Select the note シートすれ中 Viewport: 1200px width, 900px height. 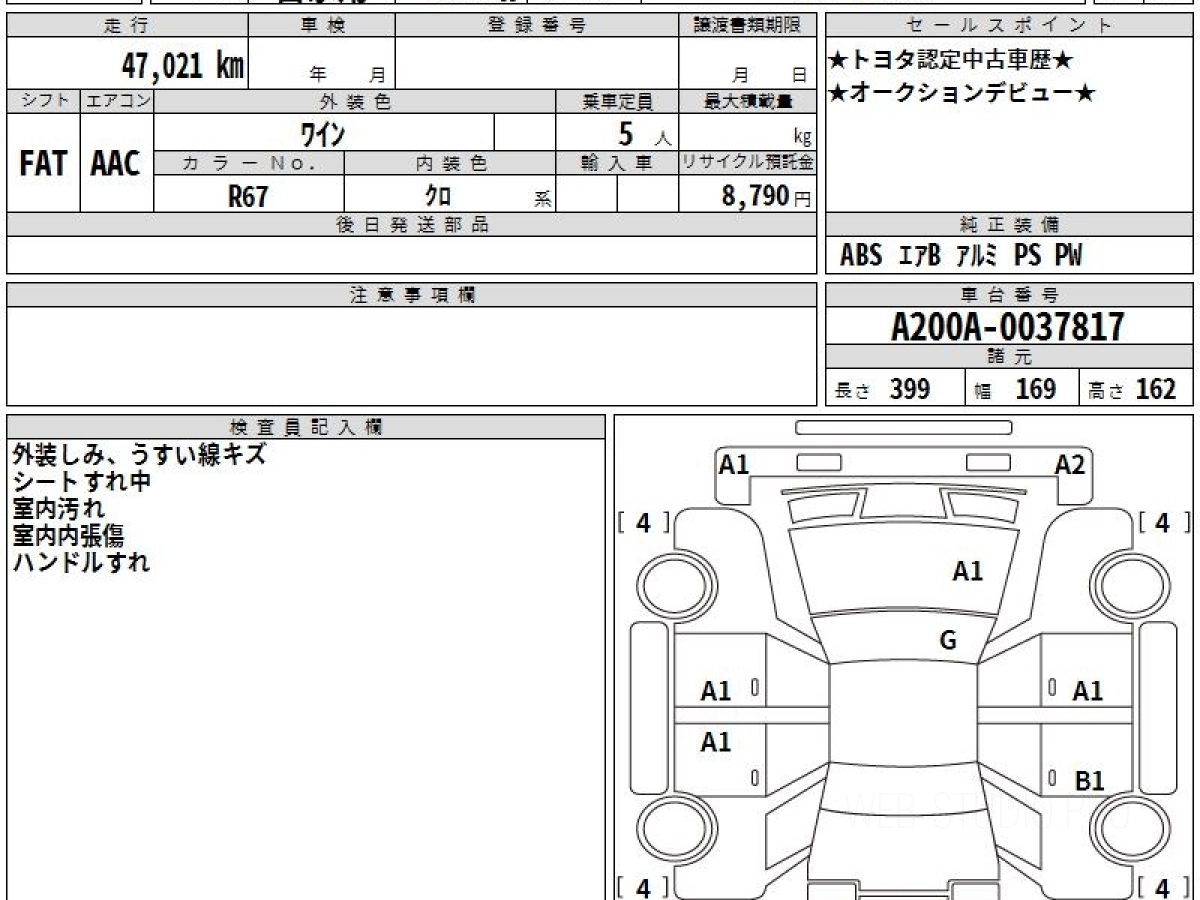(x=81, y=481)
